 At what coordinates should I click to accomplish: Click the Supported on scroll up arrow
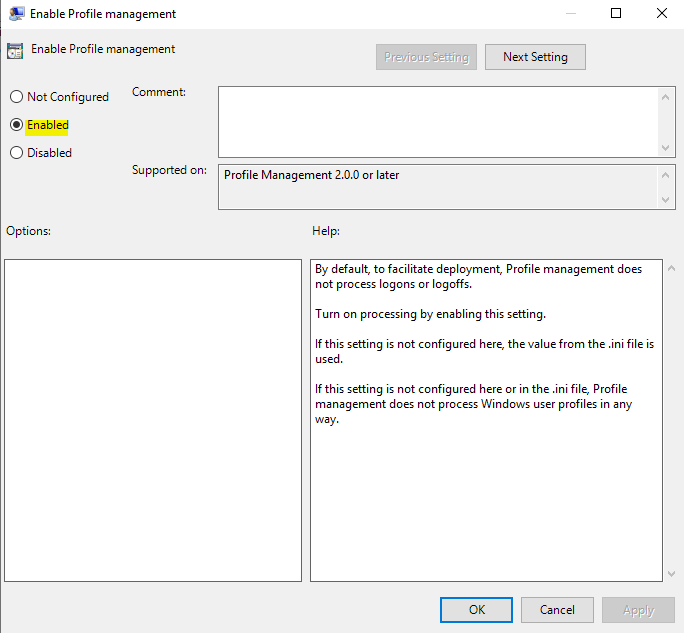[667, 174]
